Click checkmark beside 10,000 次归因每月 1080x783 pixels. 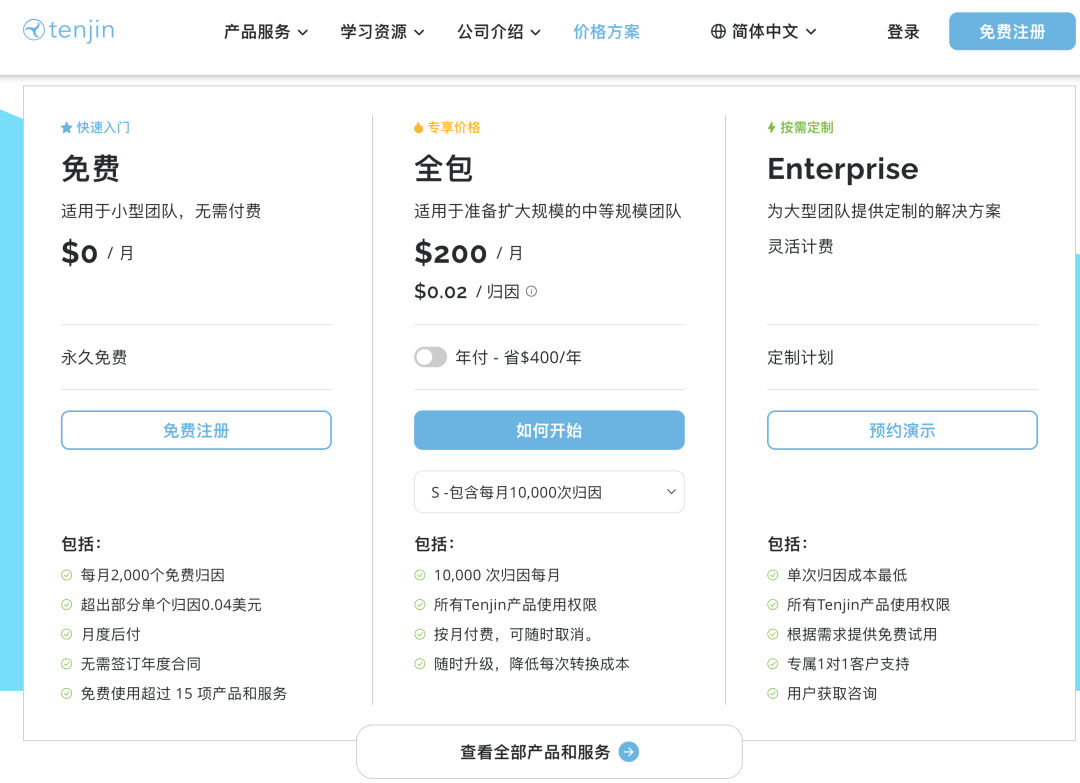[x=420, y=575]
